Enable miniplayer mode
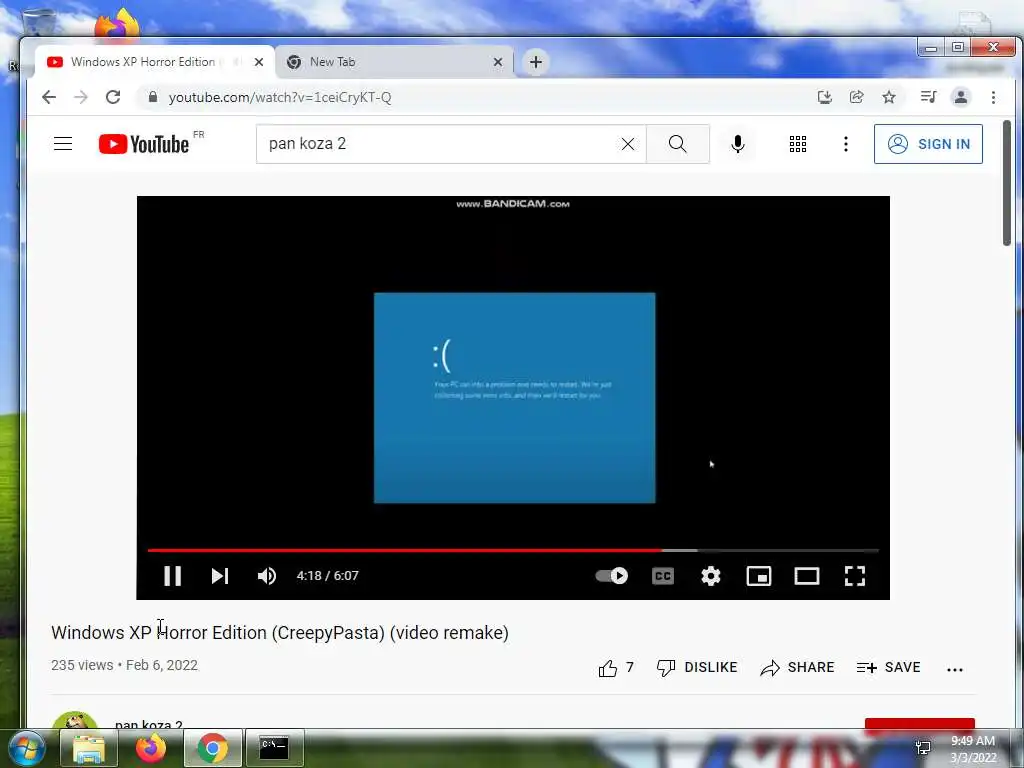1024x768 pixels. click(x=759, y=575)
